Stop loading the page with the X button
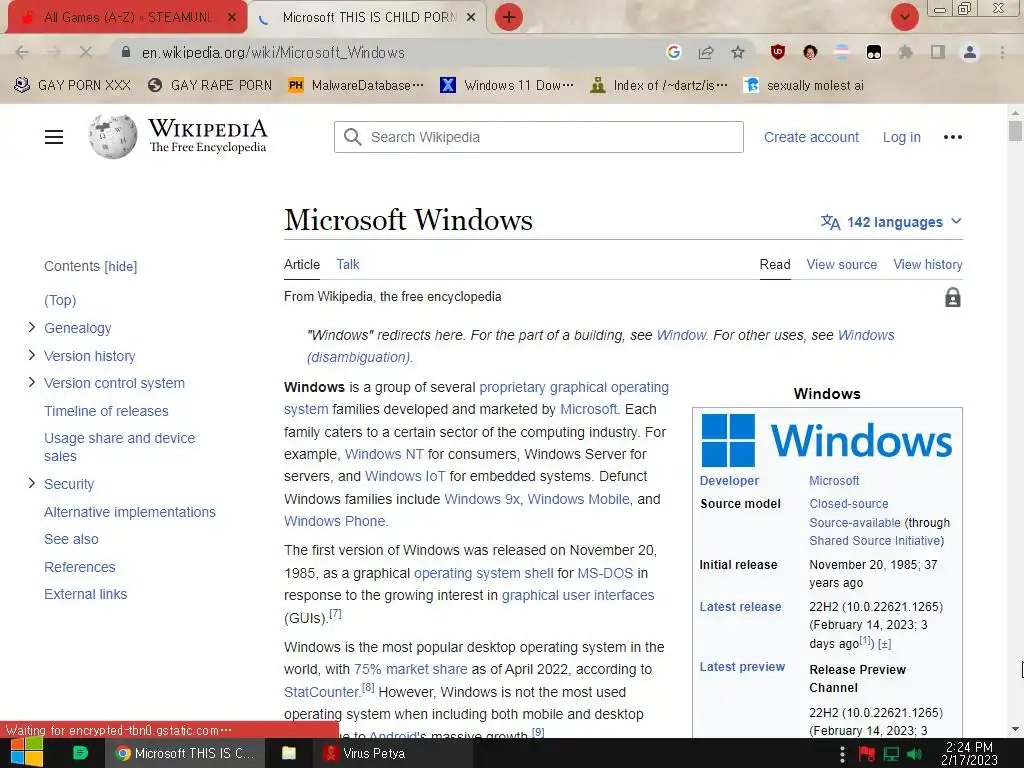Image resolution: width=1024 pixels, height=768 pixels. 85,52
